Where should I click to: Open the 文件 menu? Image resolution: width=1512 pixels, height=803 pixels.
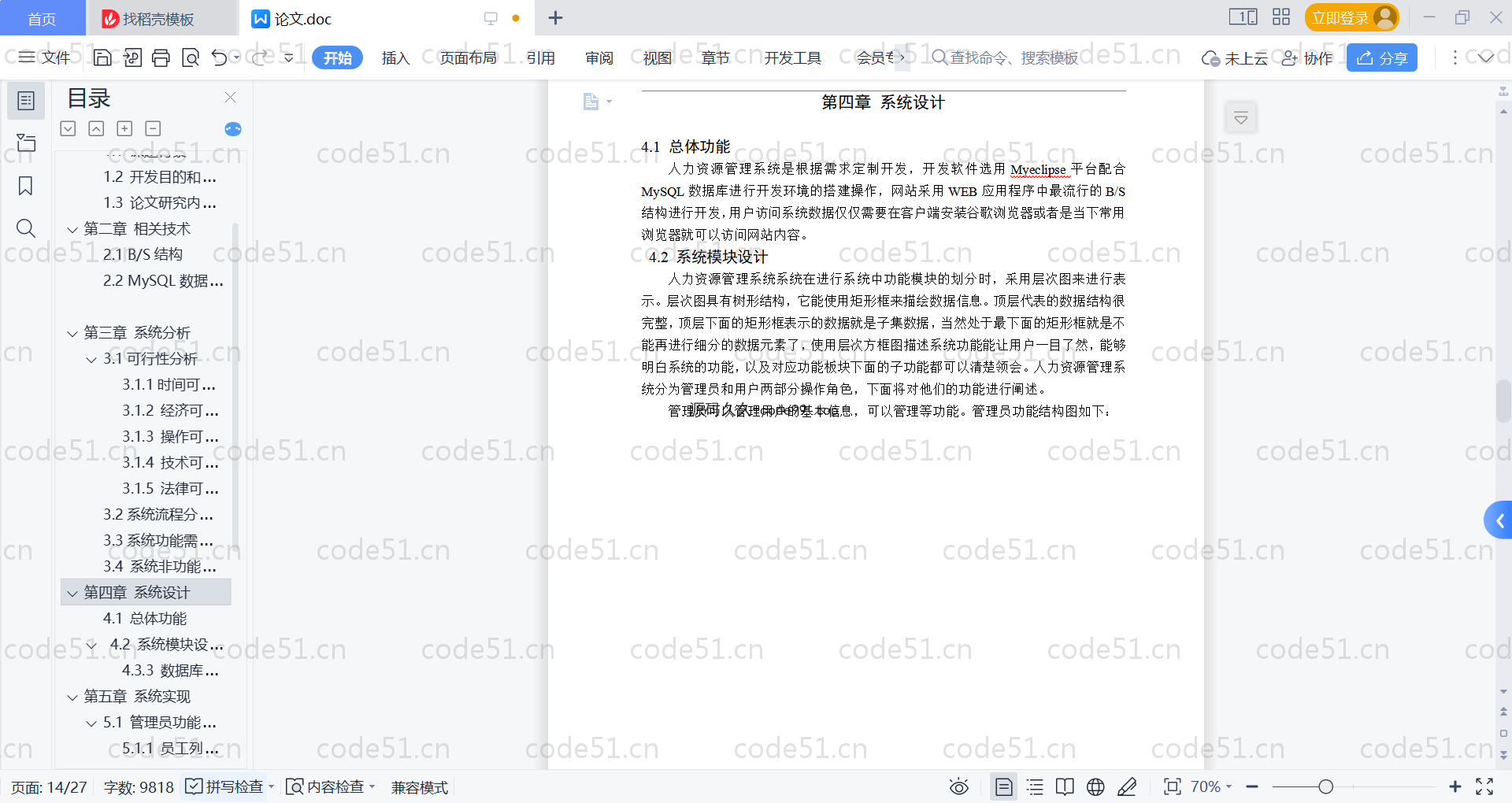45,57
